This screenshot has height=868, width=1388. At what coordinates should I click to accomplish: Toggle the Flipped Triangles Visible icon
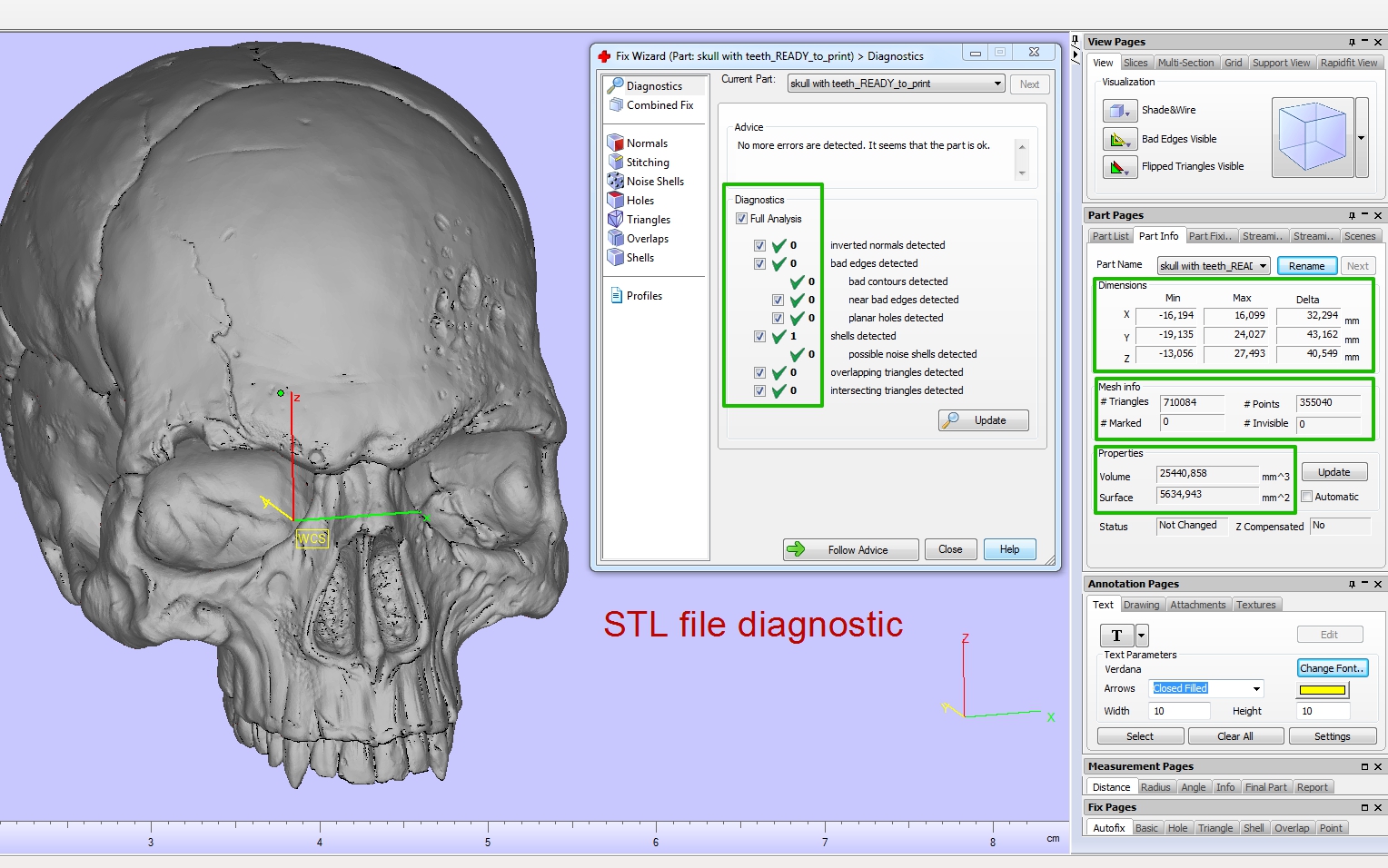tap(1119, 167)
